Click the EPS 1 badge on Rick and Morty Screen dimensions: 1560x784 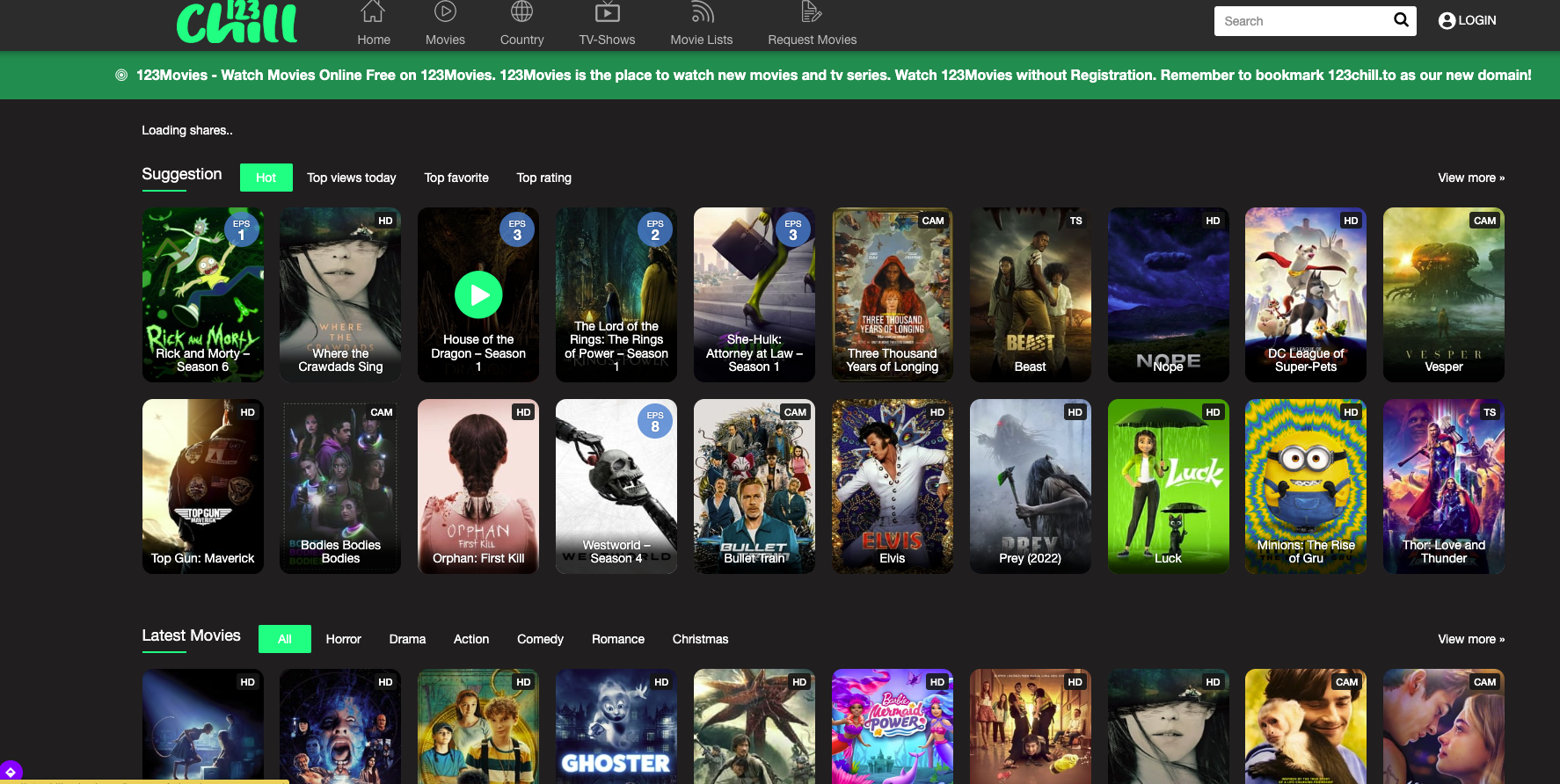(x=241, y=229)
